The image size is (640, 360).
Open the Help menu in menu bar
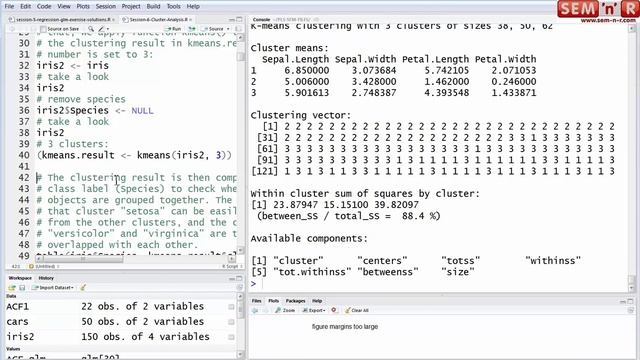point(193,7)
